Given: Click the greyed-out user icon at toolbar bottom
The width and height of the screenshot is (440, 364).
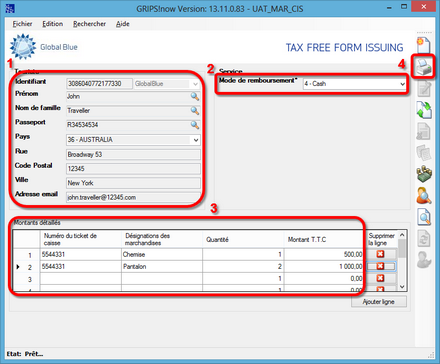Looking at the screenshot, I should tap(424, 260).
